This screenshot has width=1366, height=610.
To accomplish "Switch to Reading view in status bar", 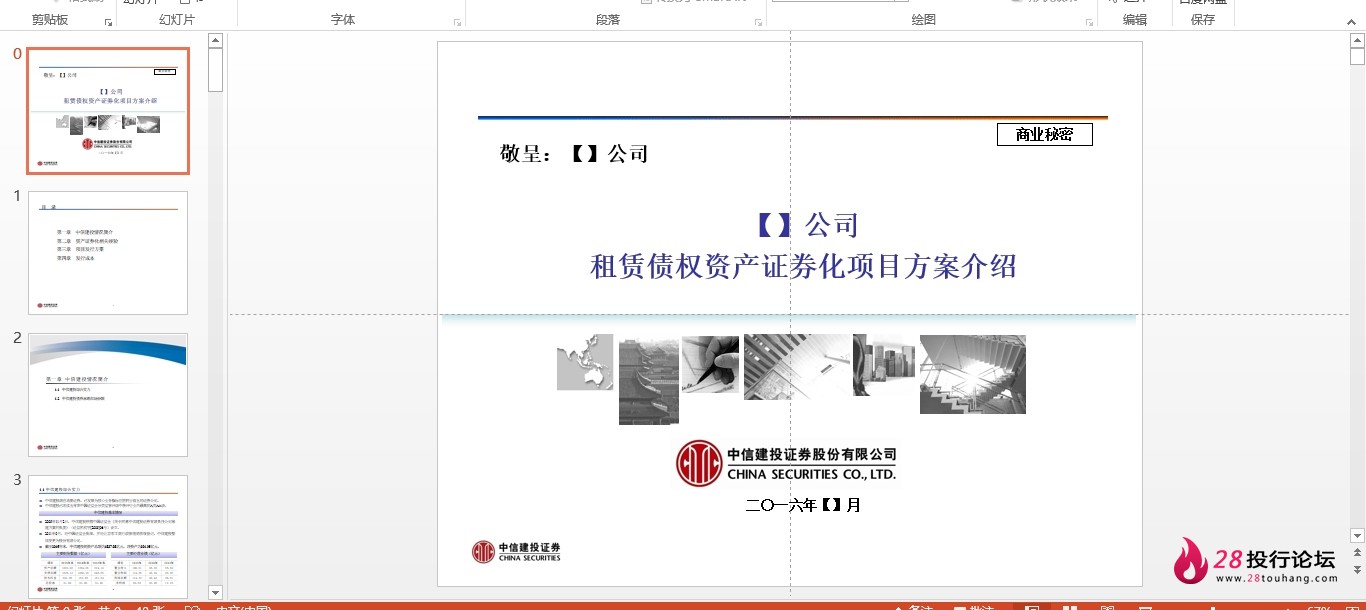I will coord(1107,606).
